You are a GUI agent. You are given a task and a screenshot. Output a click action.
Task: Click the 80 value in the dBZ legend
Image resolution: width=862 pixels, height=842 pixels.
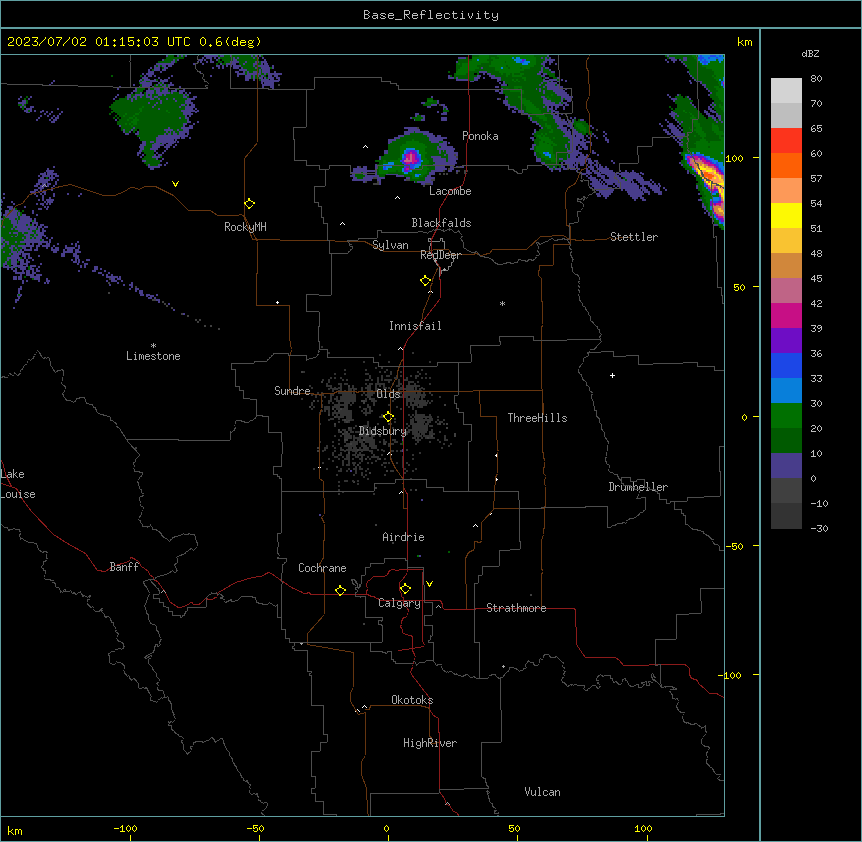[x=816, y=79]
